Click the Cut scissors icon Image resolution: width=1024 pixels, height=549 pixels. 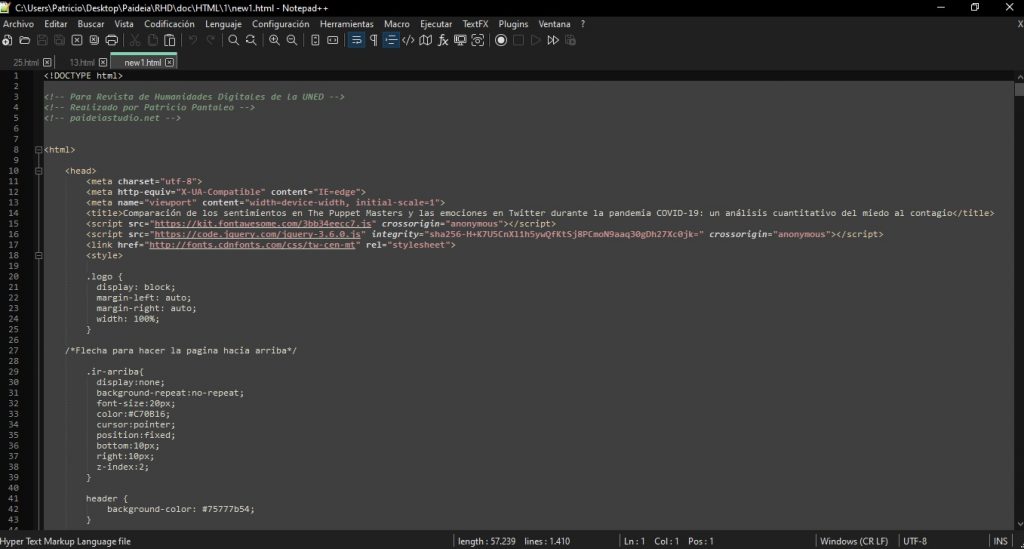point(135,40)
